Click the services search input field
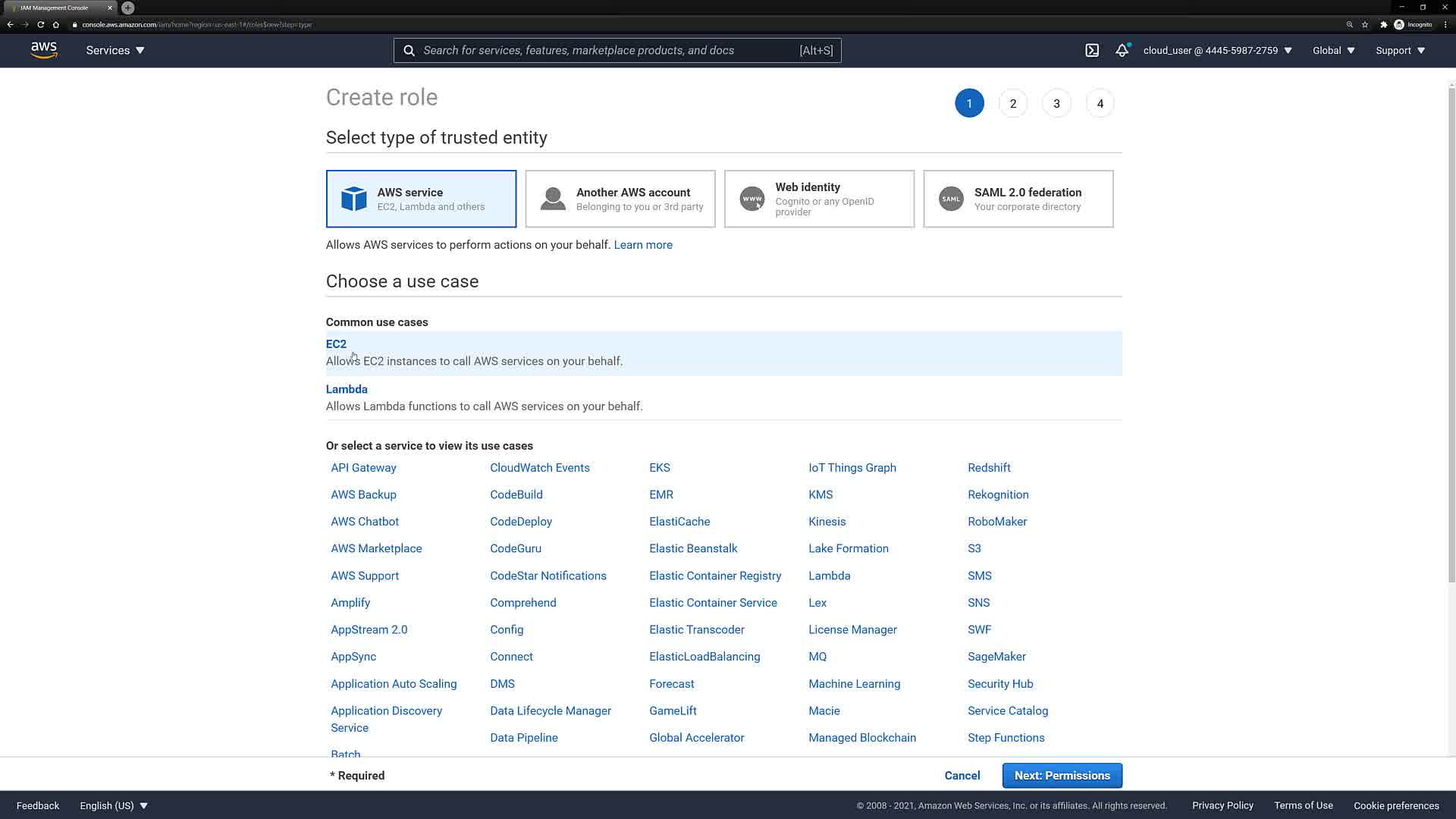1456x819 pixels. (607, 51)
